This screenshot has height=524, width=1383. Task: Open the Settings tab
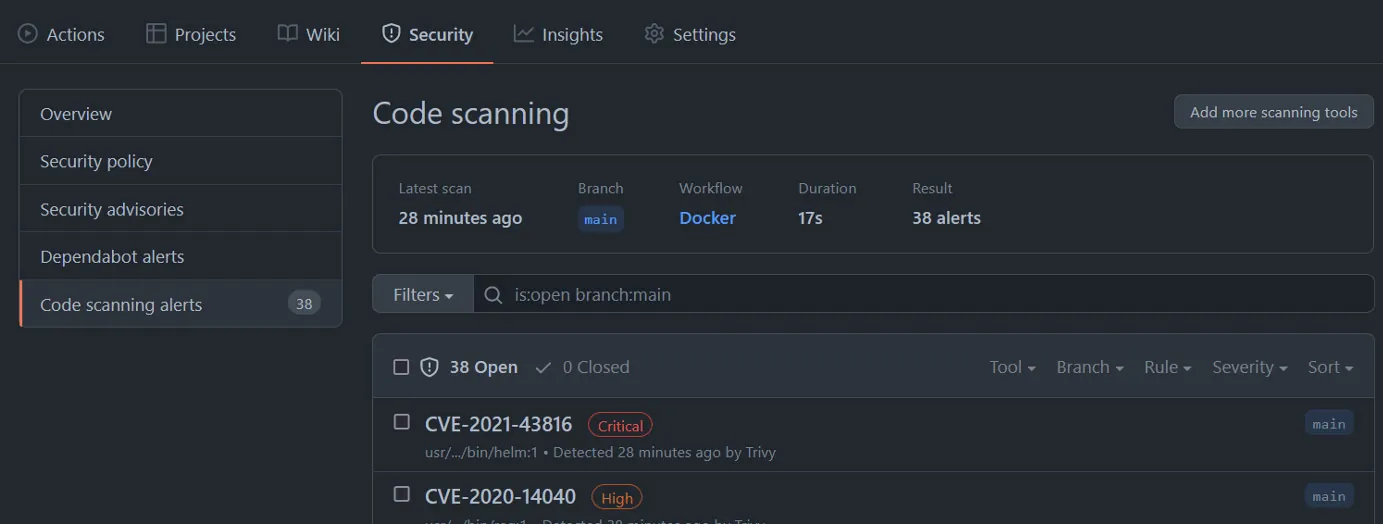690,34
